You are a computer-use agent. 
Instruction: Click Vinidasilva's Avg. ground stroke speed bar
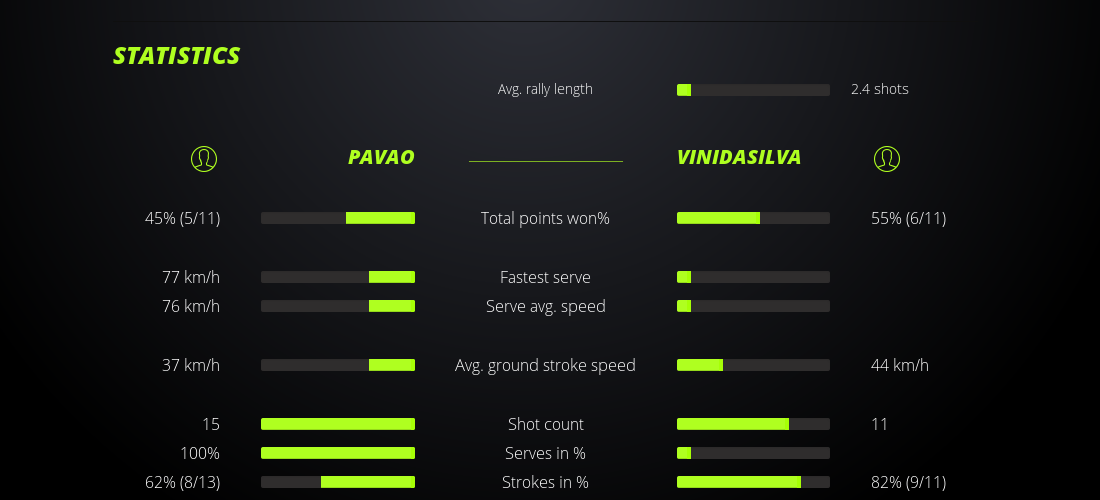coord(753,365)
